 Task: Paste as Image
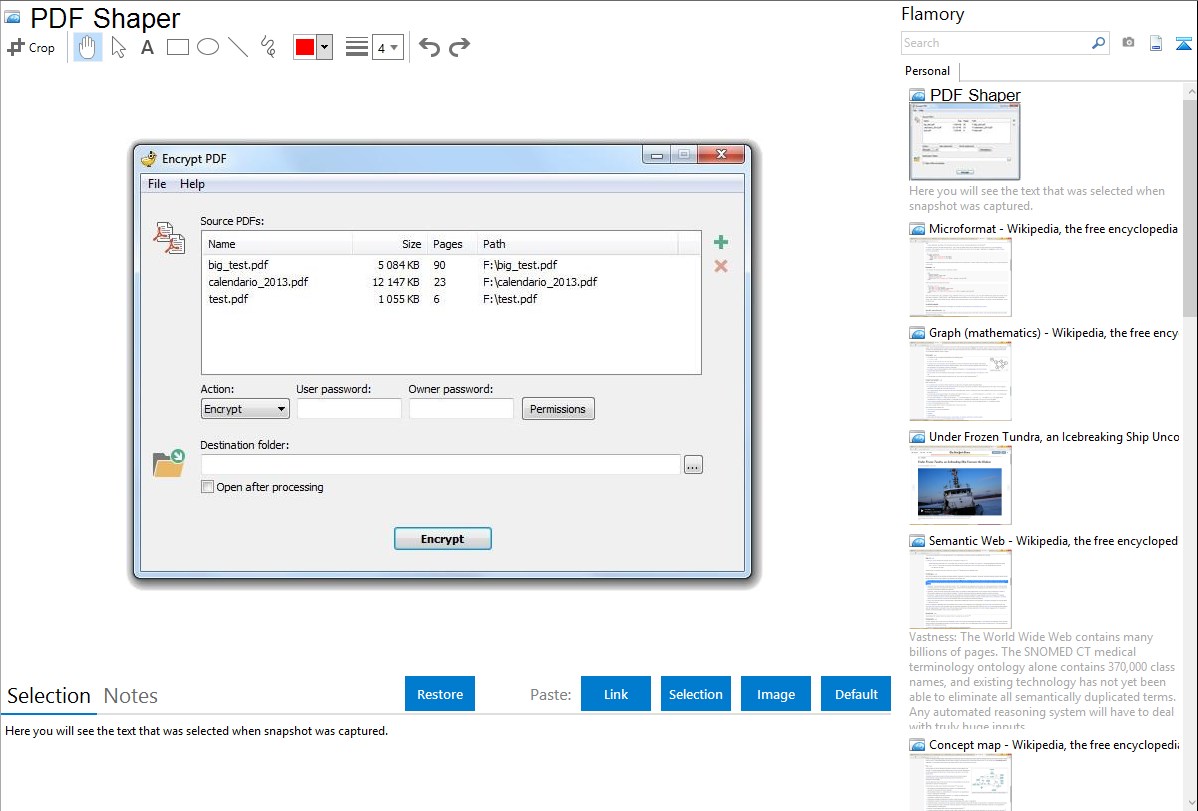(x=775, y=693)
